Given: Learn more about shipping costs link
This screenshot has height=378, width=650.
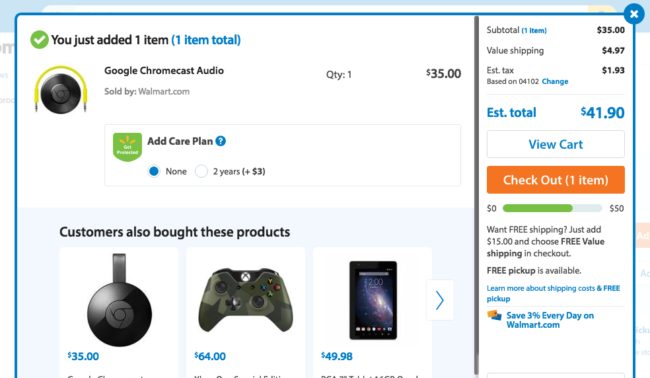Looking at the screenshot, I should click(553, 293).
